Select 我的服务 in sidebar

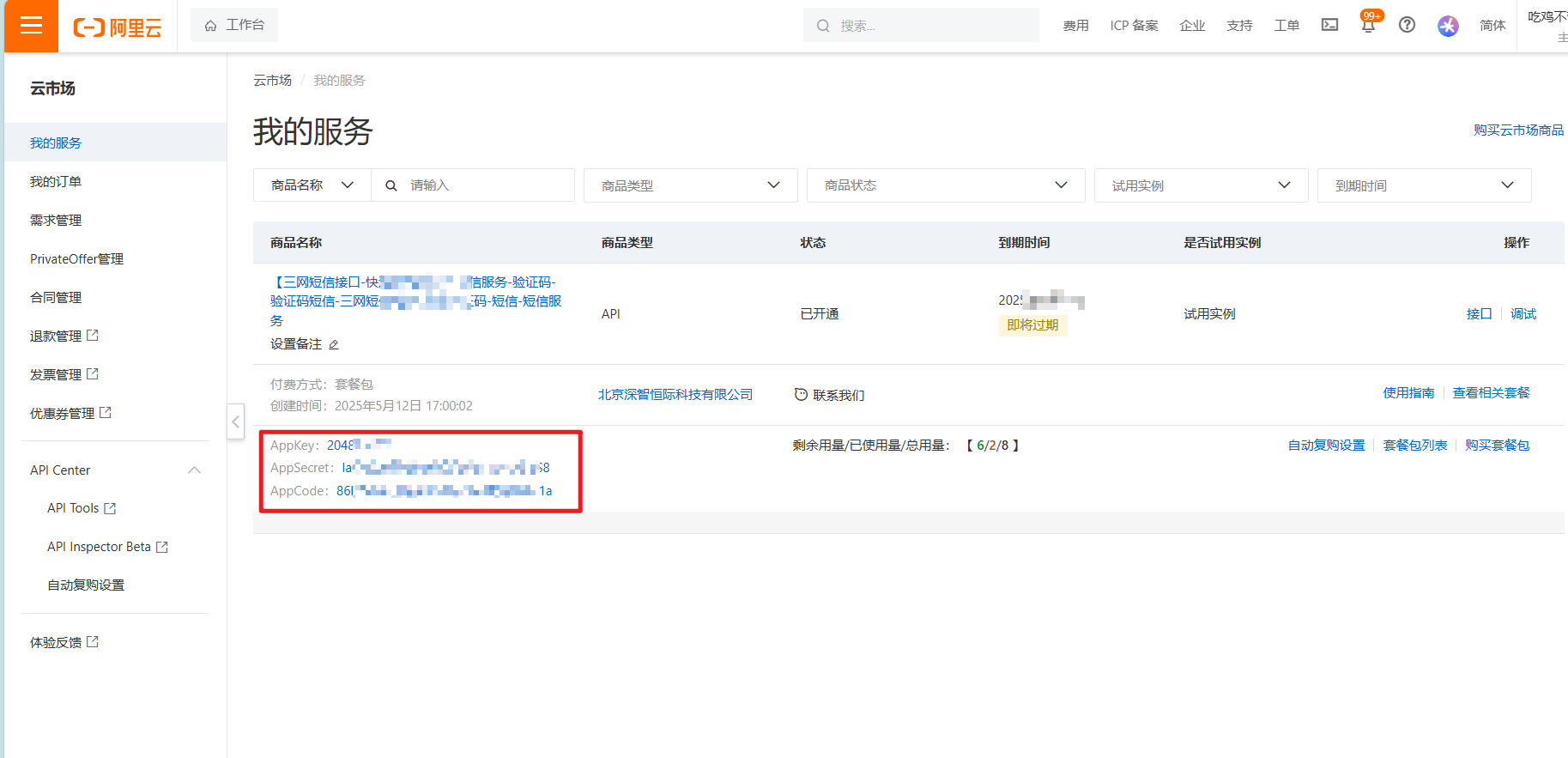pyautogui.click(x=116, y=143)
